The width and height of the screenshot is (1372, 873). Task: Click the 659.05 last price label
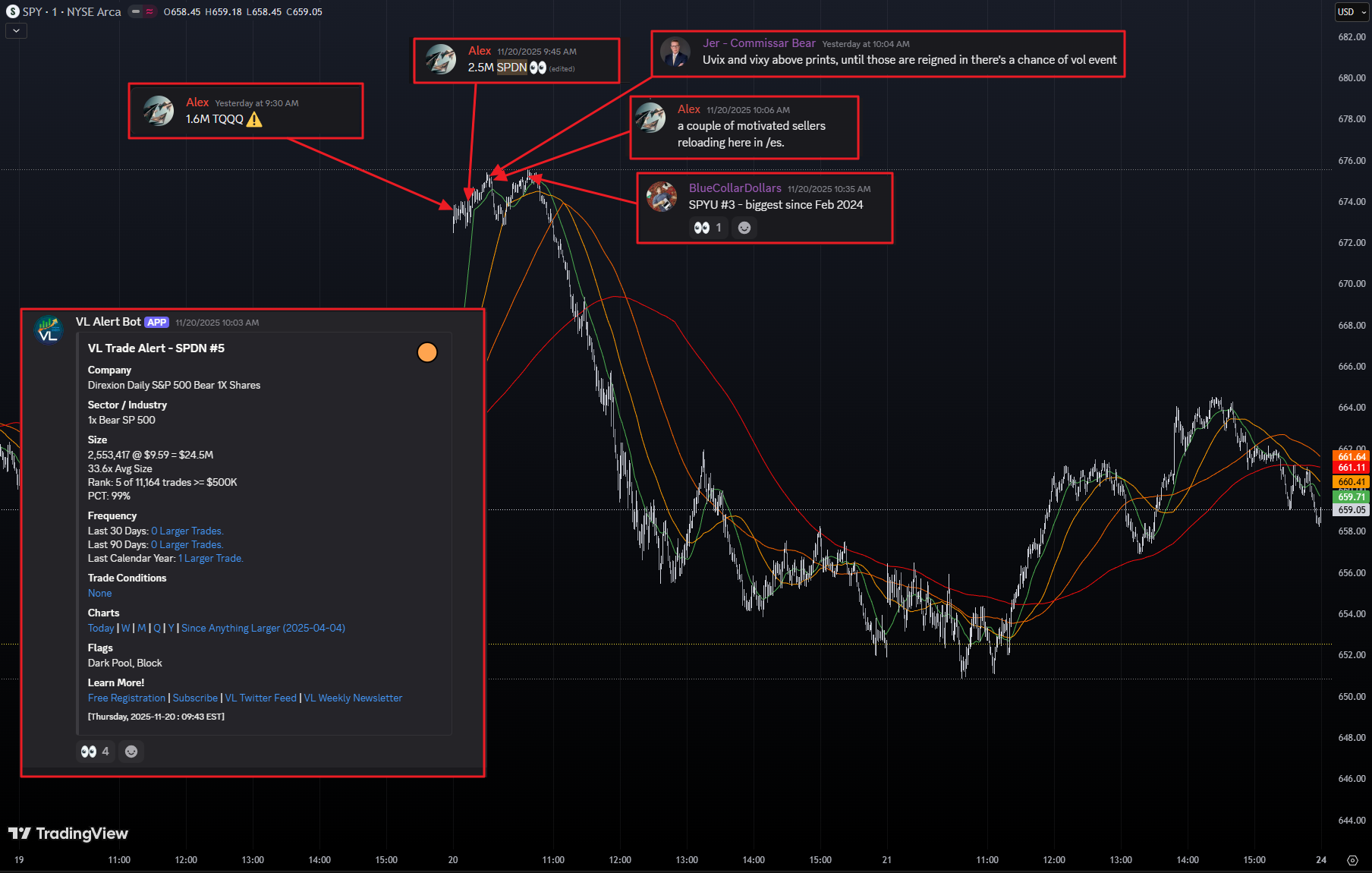[x=1352, y=510]
